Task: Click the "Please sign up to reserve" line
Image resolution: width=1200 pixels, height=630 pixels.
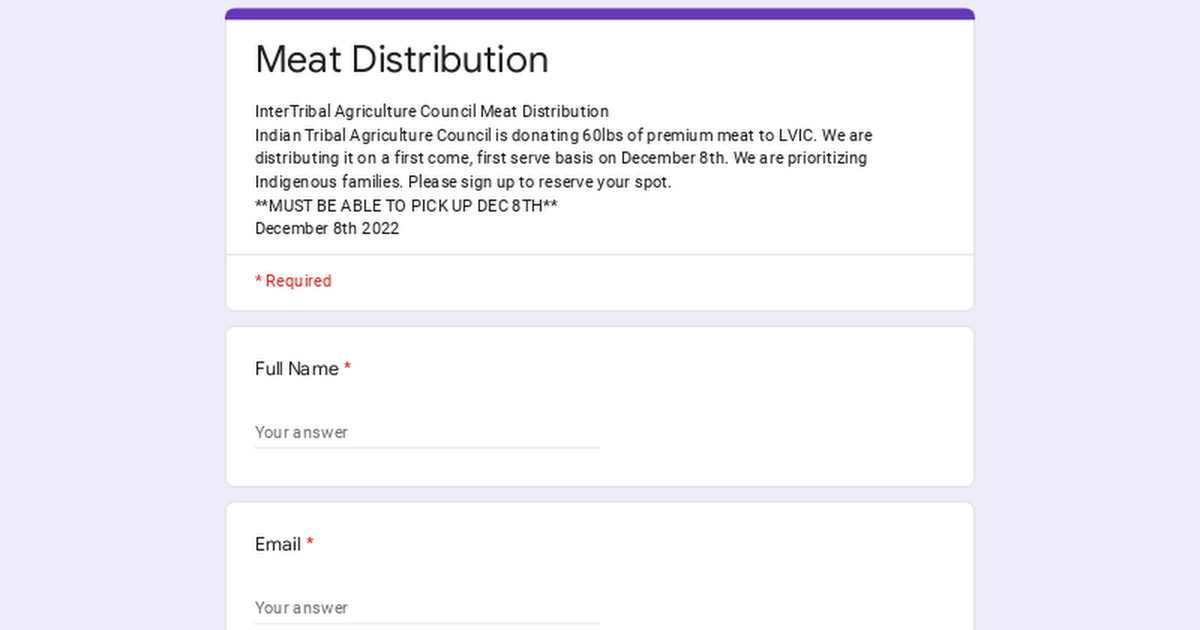Action: [x=463, y=182]
